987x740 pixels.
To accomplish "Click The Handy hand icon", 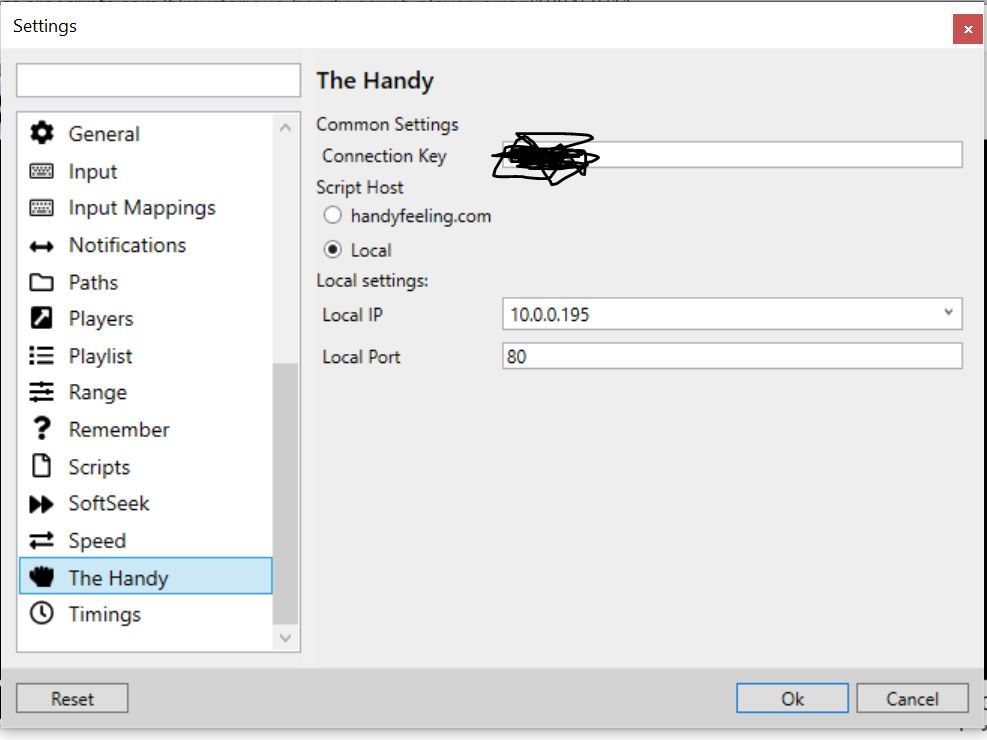I will click(42, 576).
